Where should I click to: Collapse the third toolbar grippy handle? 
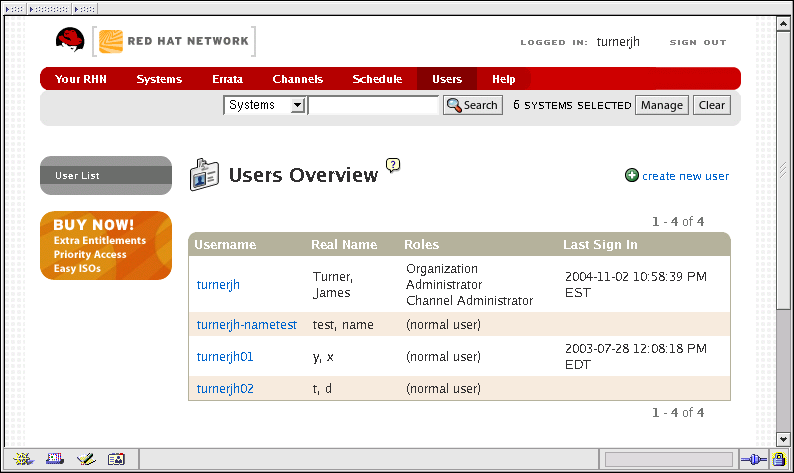point(85,9)
